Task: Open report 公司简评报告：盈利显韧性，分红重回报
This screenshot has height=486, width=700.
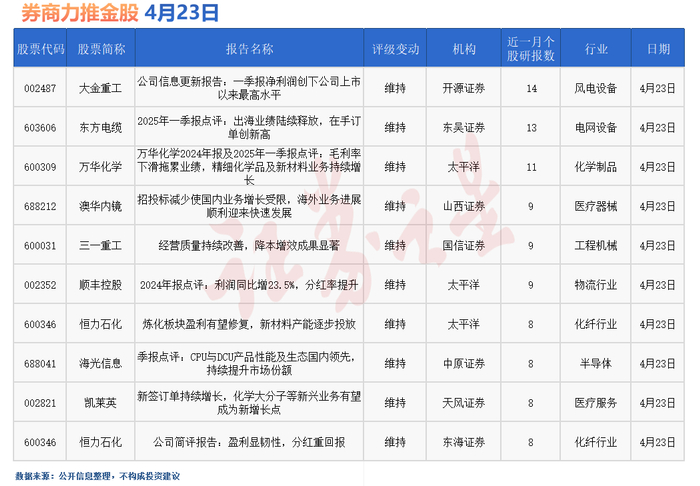Action: (249, 442)
